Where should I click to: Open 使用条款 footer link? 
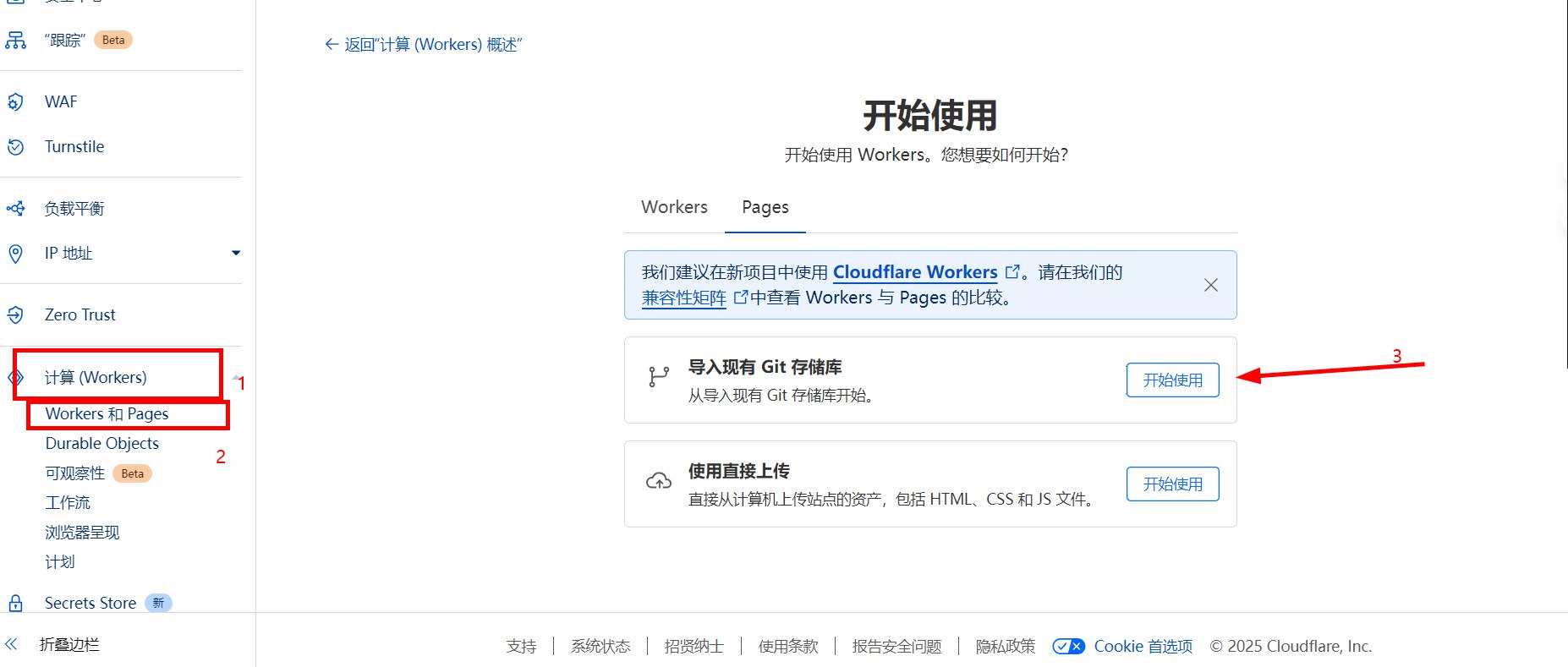788,646
